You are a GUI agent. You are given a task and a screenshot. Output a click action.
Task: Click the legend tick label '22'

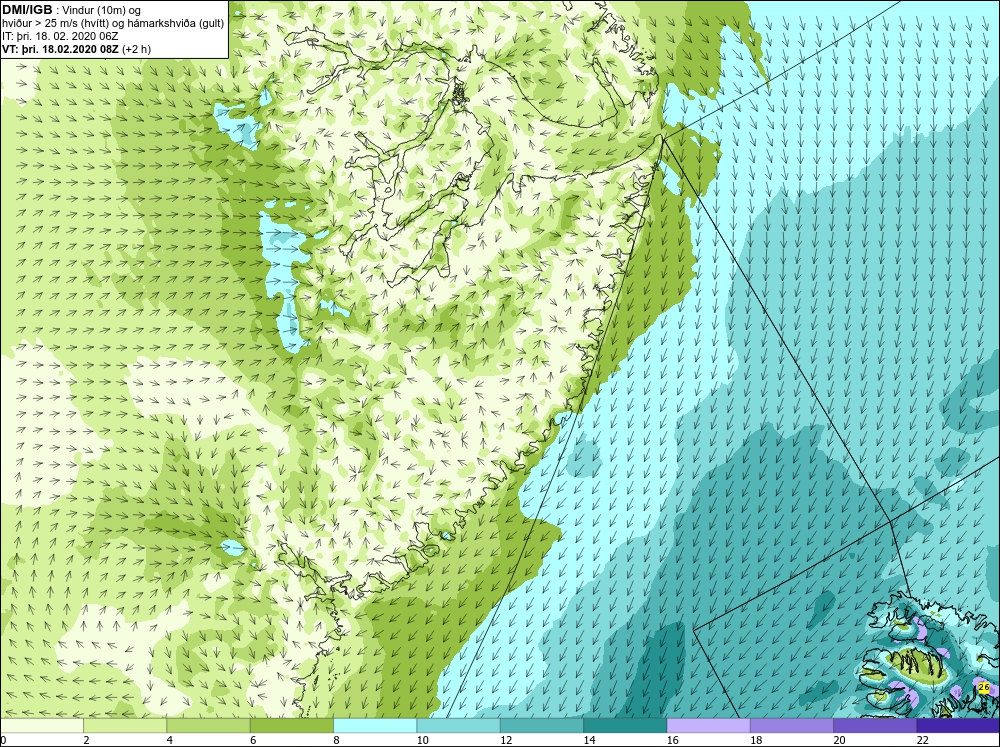(922, 740)
